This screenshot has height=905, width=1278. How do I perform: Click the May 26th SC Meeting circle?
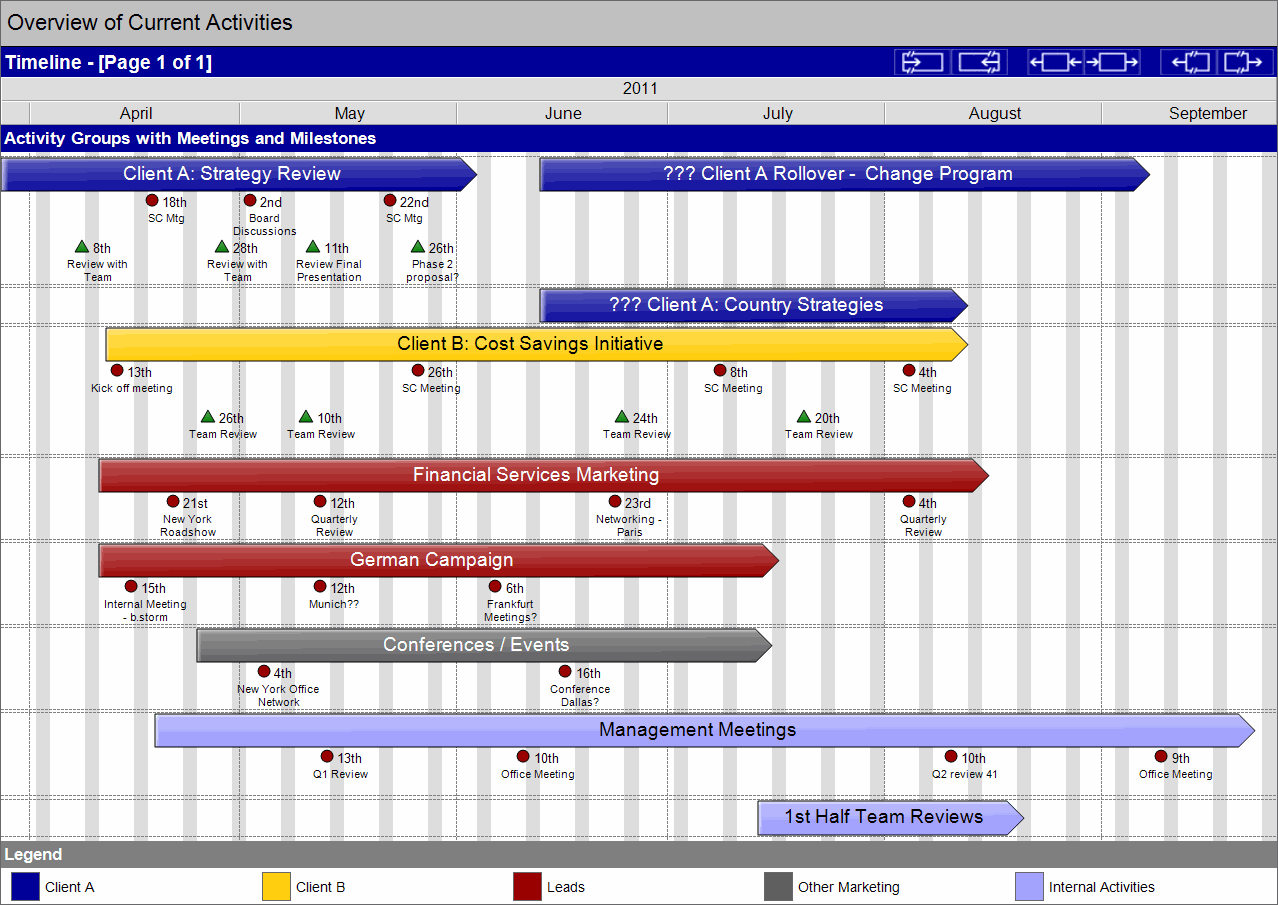(418, 371)
